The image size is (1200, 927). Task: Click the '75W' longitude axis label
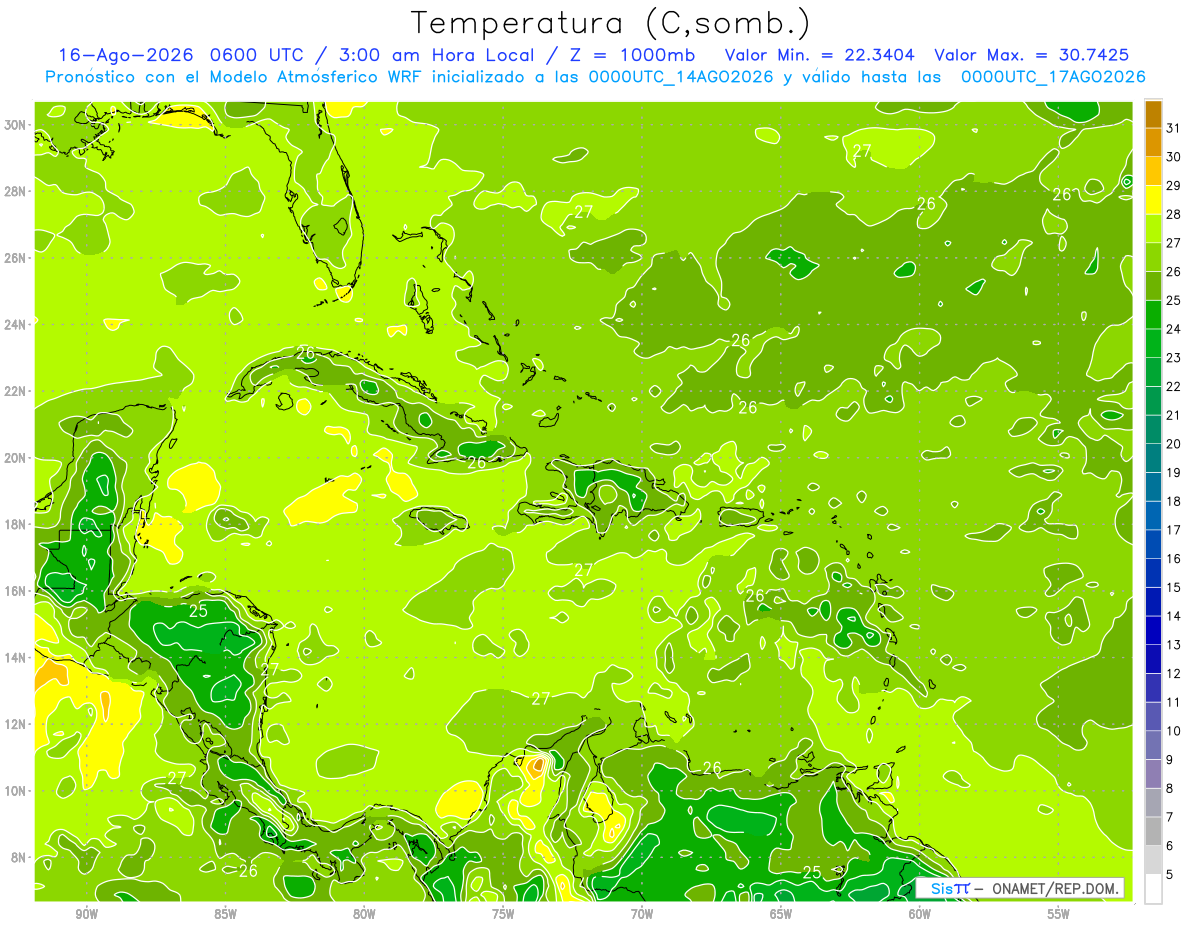(503, 914)
